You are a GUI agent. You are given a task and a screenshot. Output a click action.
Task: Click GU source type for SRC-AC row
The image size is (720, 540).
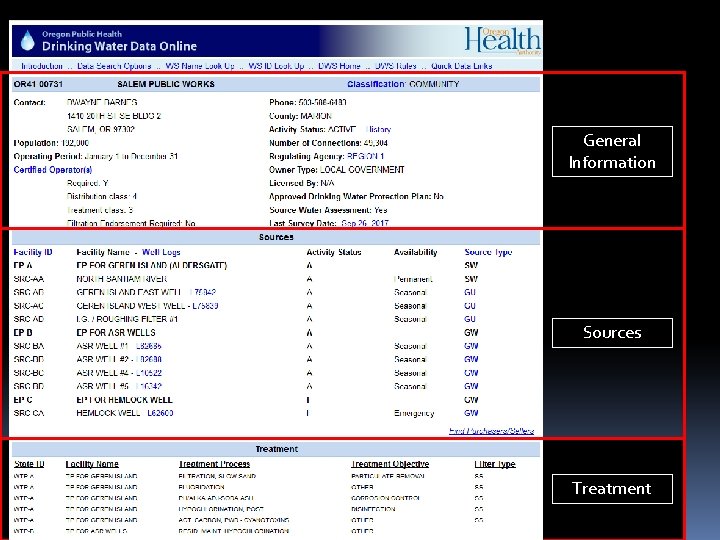(470, 306)
